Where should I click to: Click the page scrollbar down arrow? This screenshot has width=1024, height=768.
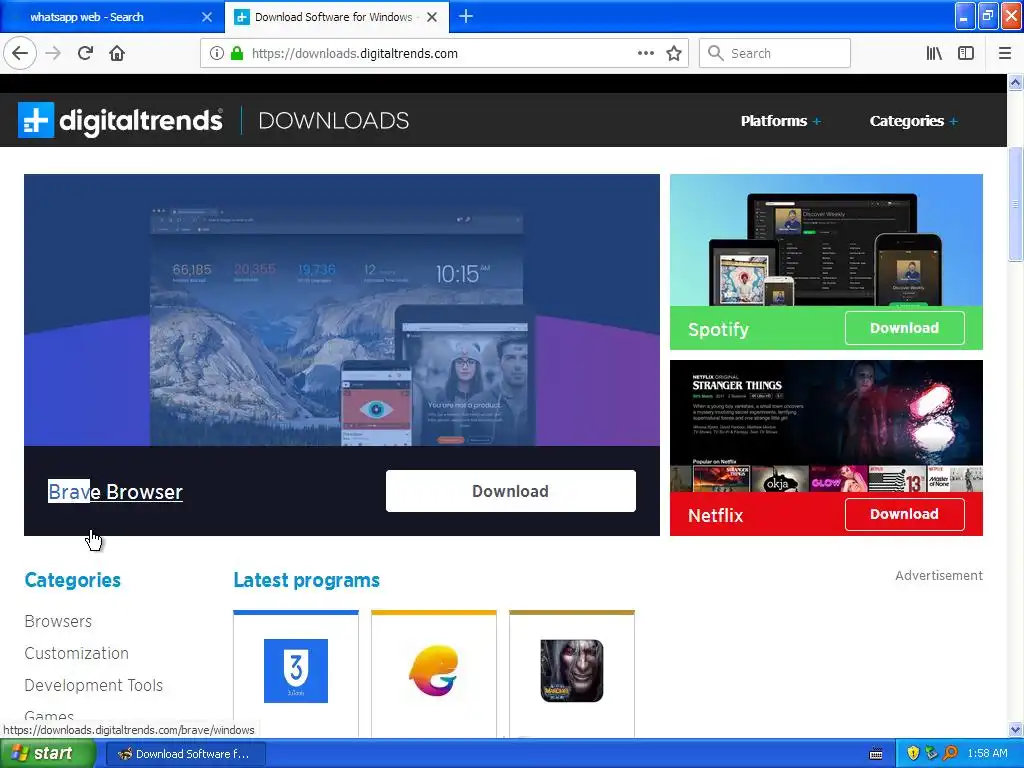(1016, 729)
